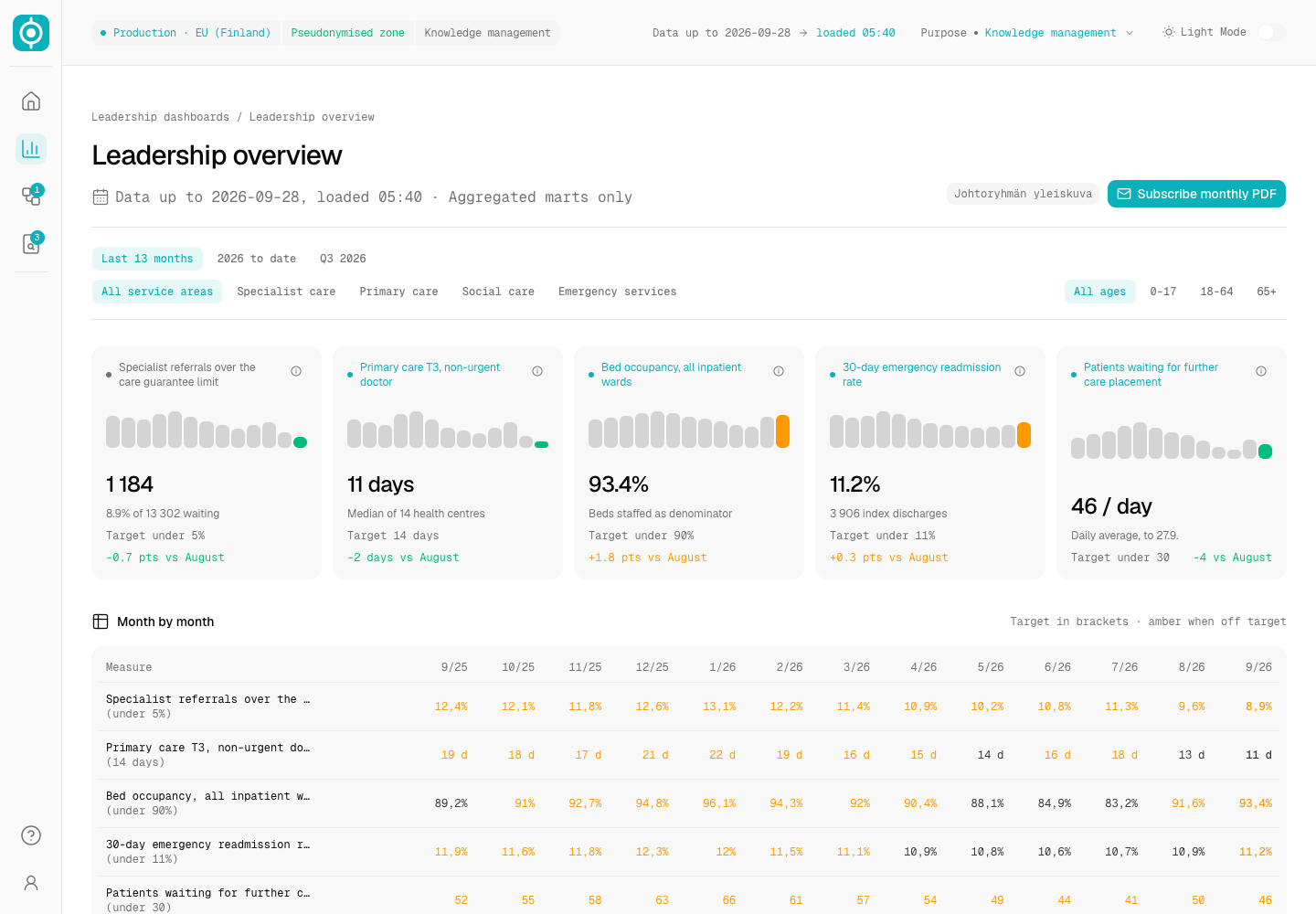The image size is (1316, 914).
Task: Select the Q3 2026 period
Action: pos(343,259)
